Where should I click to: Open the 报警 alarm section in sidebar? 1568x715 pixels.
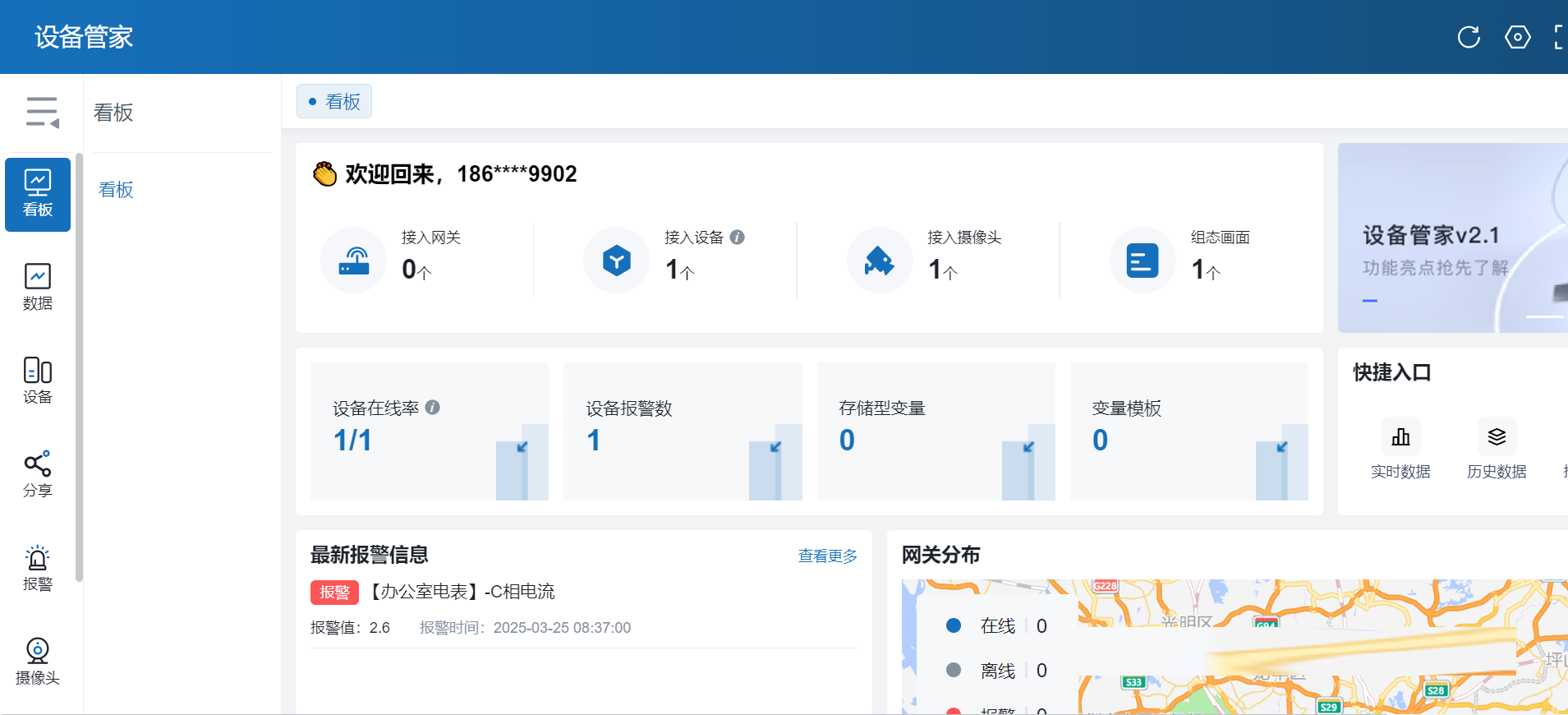tap(38, 568)
